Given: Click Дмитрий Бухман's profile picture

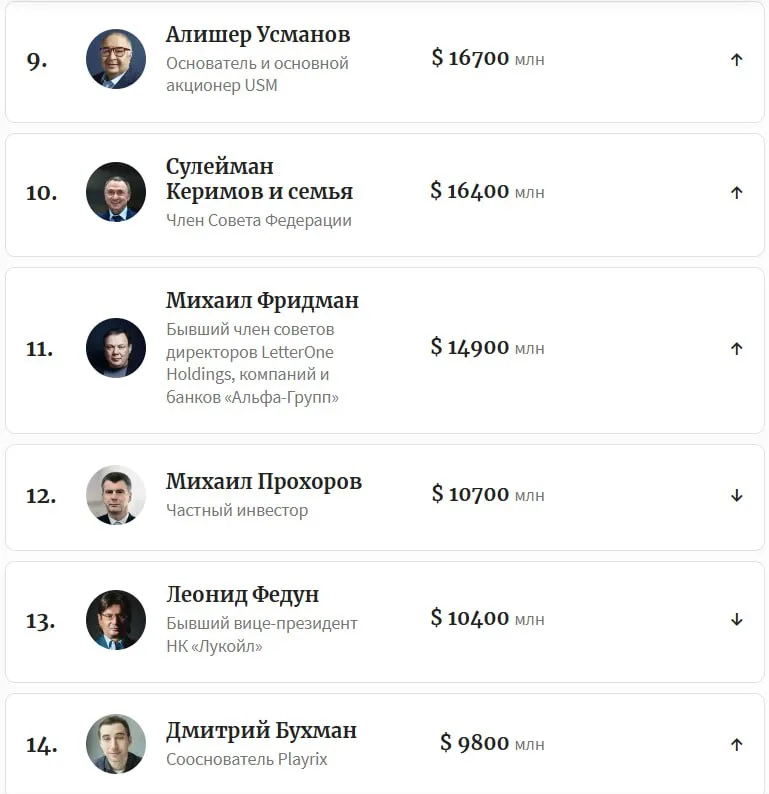Looking at the screenshot, I should tap(116, 744).
